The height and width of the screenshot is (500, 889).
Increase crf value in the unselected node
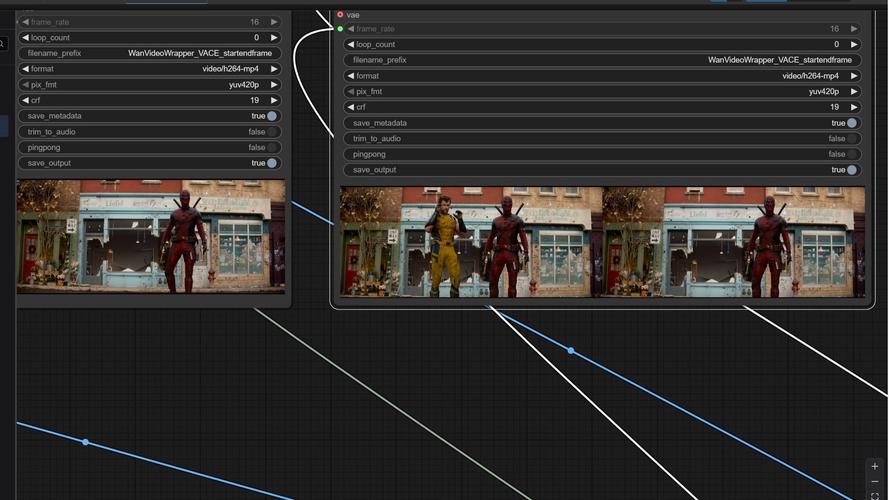click(274, 100)
